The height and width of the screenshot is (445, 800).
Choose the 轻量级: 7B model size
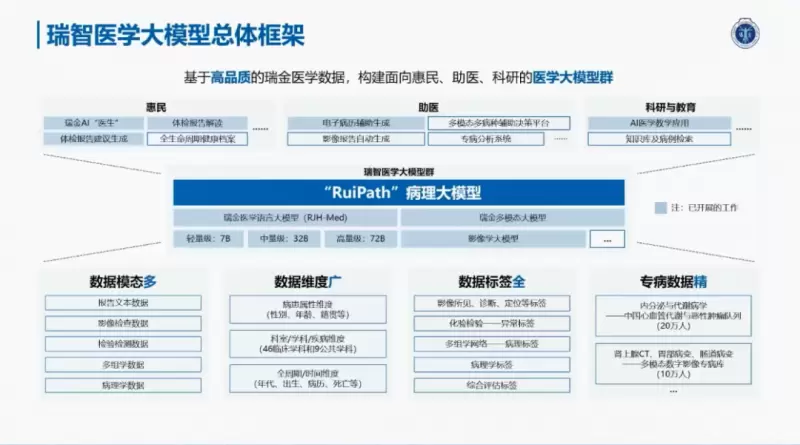tap(208, 239)
